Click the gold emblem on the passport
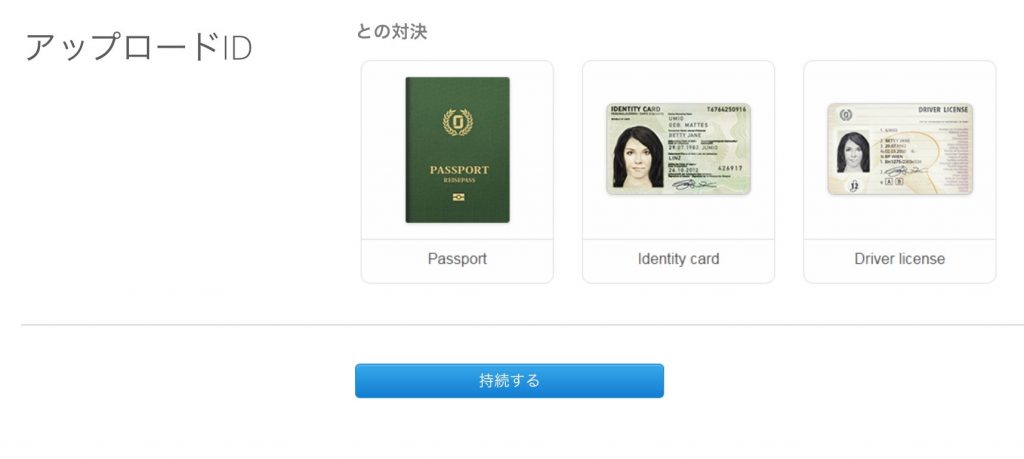The height and width of the screenshot is (459, 1024). (x=458, y=122)
